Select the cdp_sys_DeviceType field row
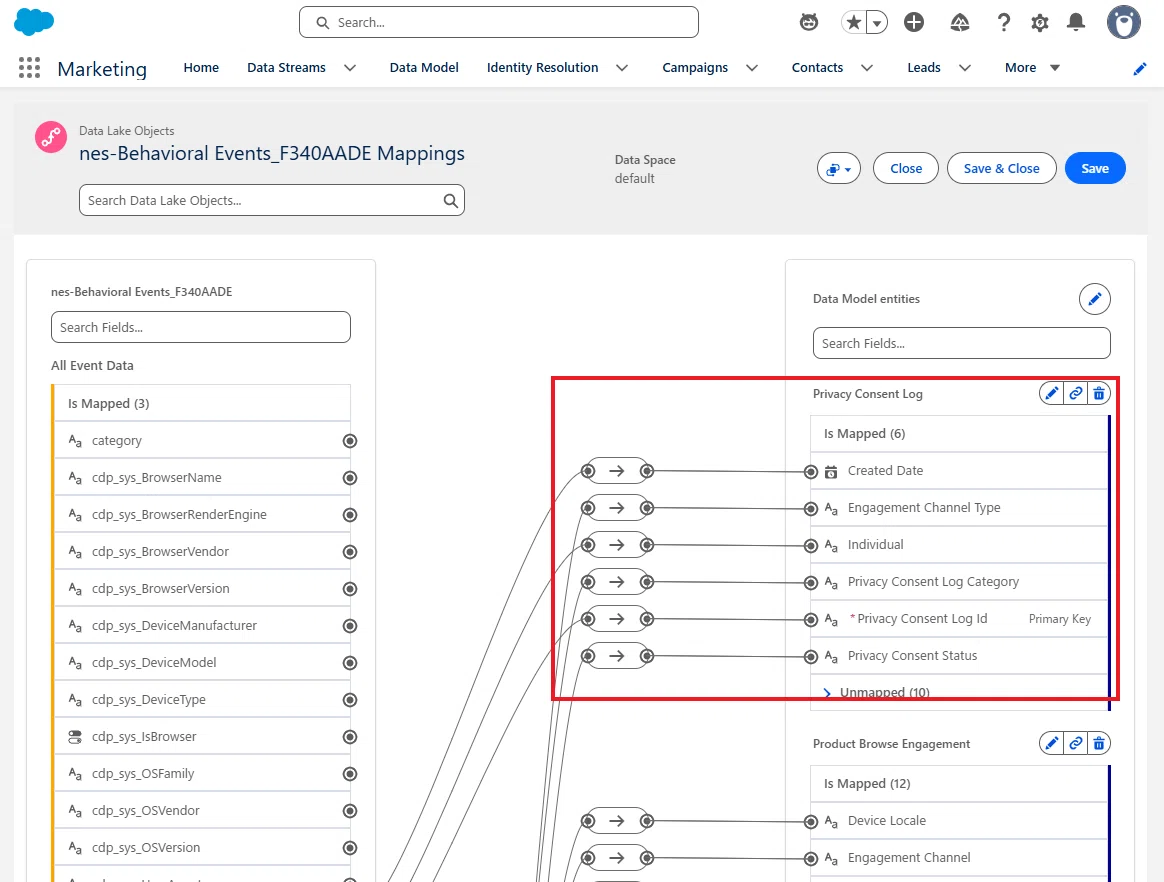Viewport: 1164px width, 882px height. coord(202,699)
